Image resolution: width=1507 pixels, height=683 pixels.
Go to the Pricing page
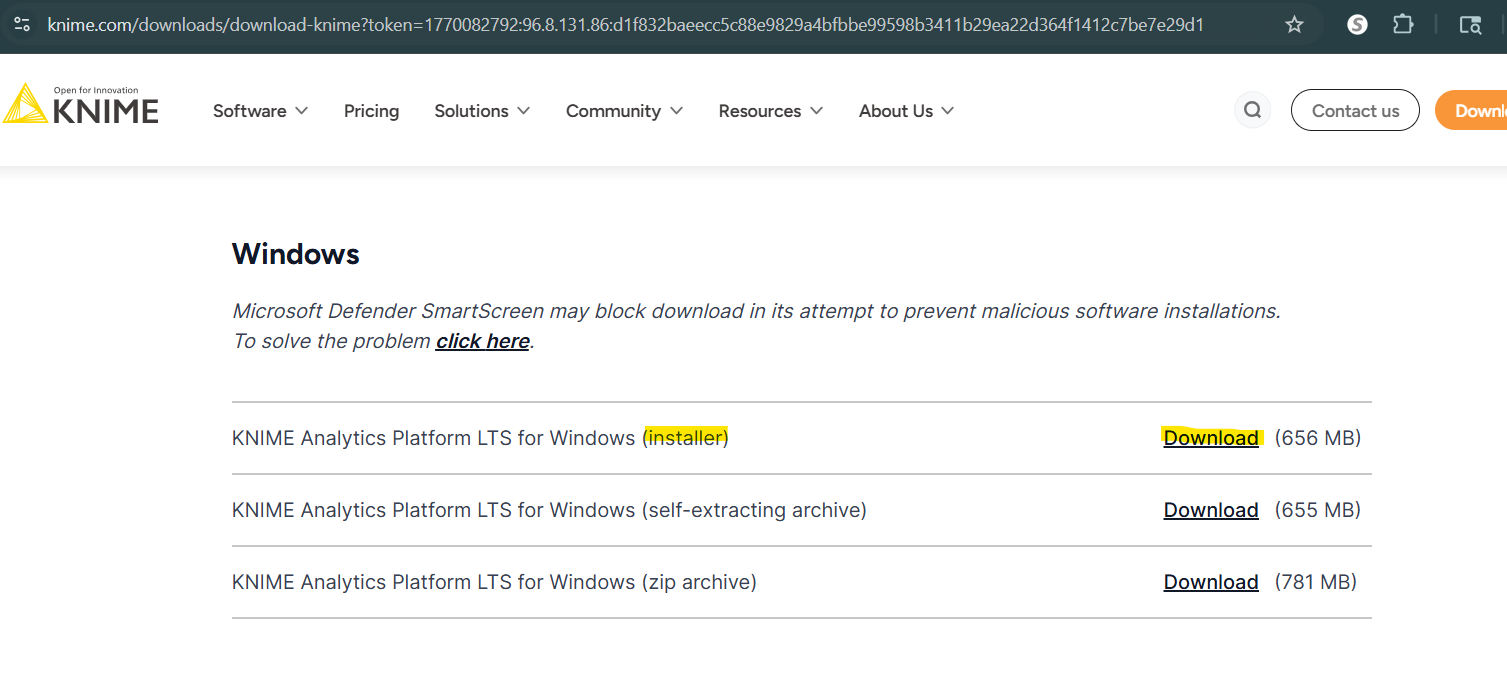tap(371, 111)
